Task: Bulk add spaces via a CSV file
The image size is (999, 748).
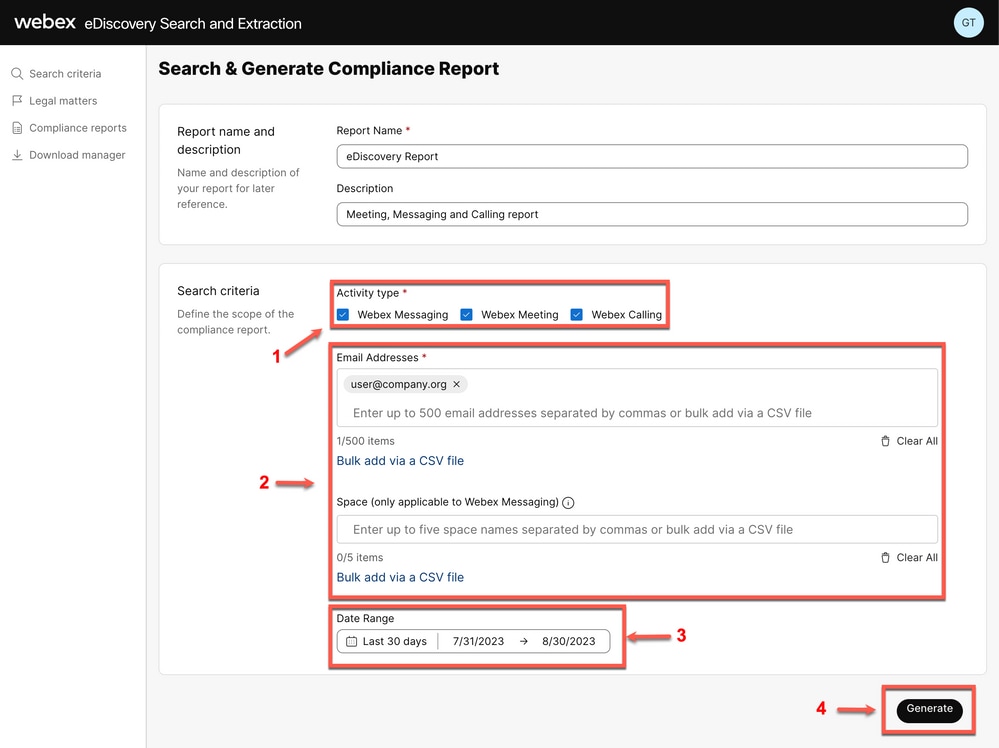Action: (x=400, y=577)
